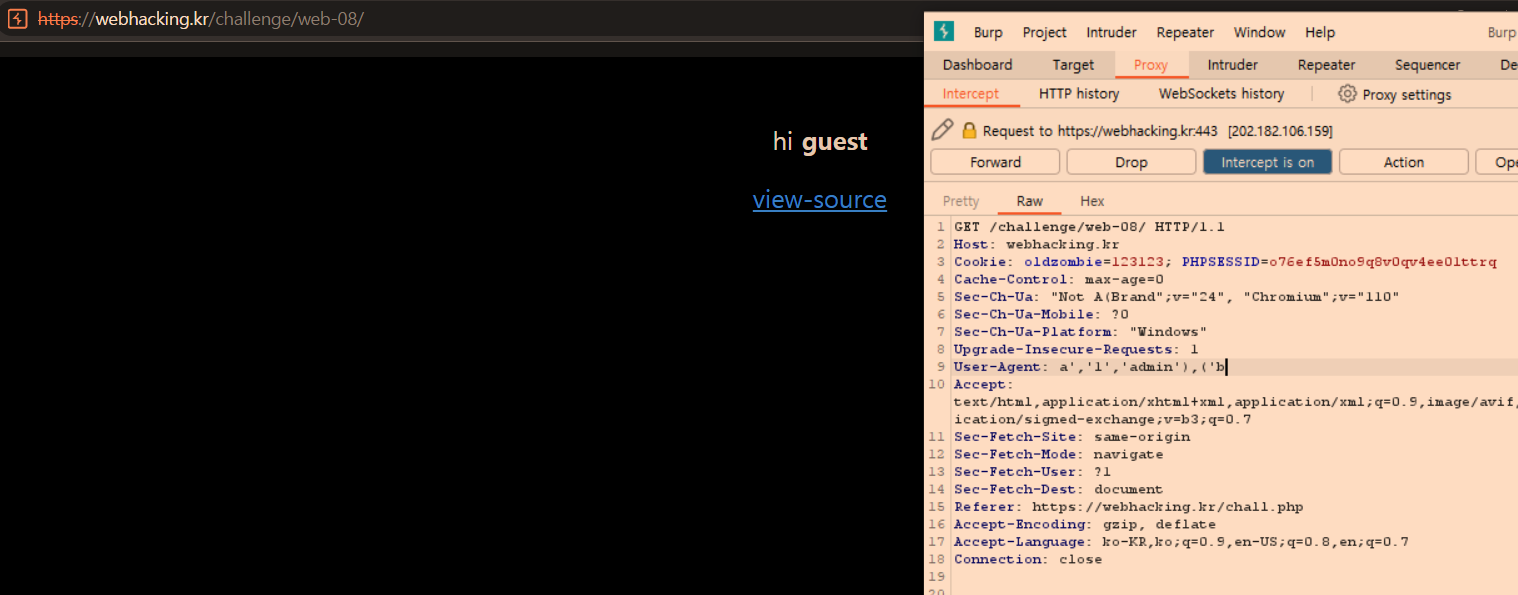Click the Sec-Fetch-Dest: document line
Screen dimensions: 1518x595
point(1058,489)
